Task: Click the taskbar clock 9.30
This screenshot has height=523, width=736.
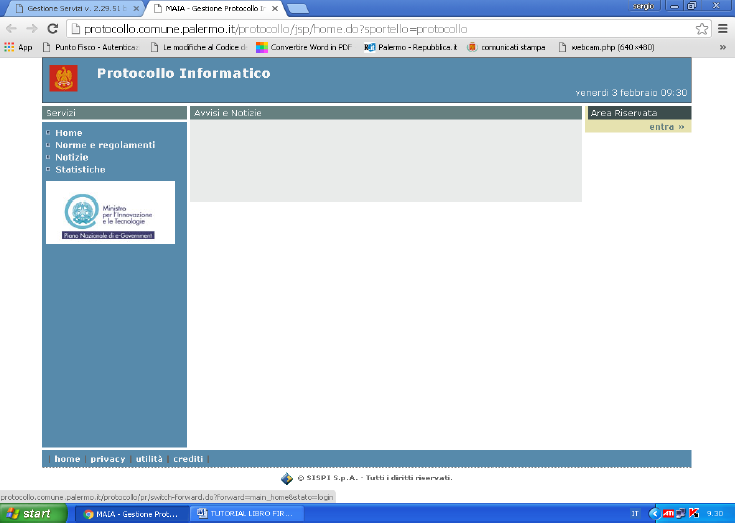Action: pyautogui.click(x=715, y=514)
